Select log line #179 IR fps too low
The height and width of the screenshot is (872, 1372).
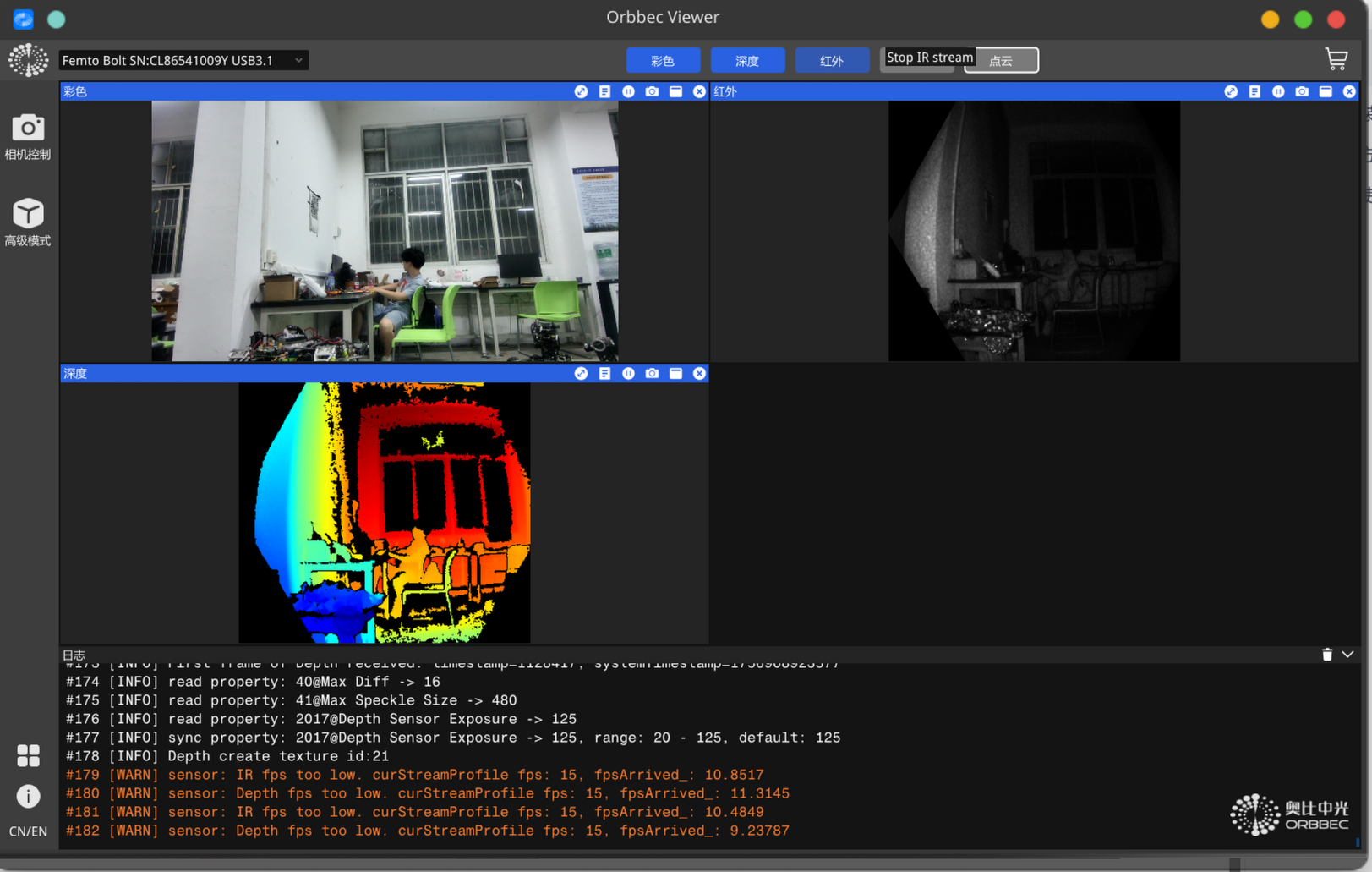[415, 775]
